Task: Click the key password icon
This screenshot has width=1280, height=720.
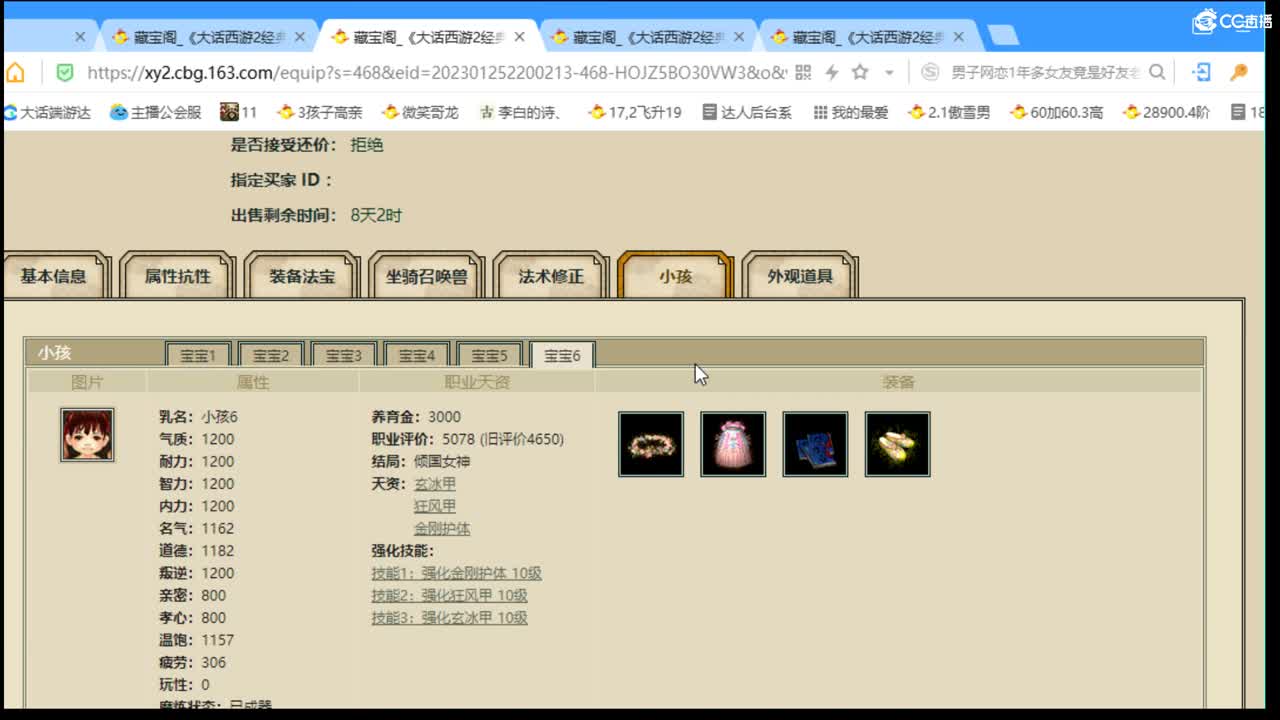Action: 1239,72
